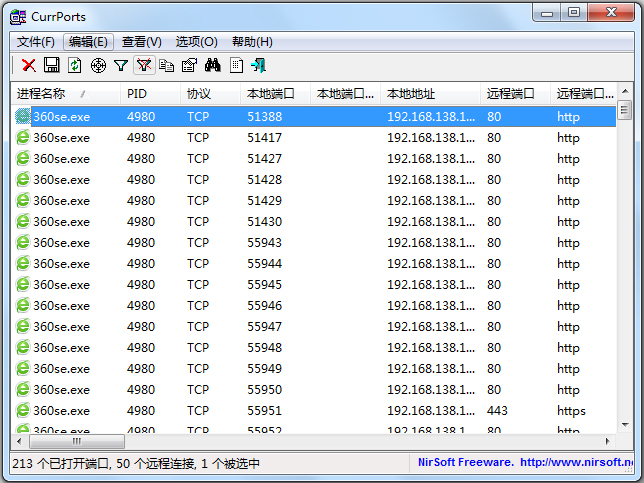644x483 pixels.
Task: Click the red X close connections icon
Action: tap(29, 65)
